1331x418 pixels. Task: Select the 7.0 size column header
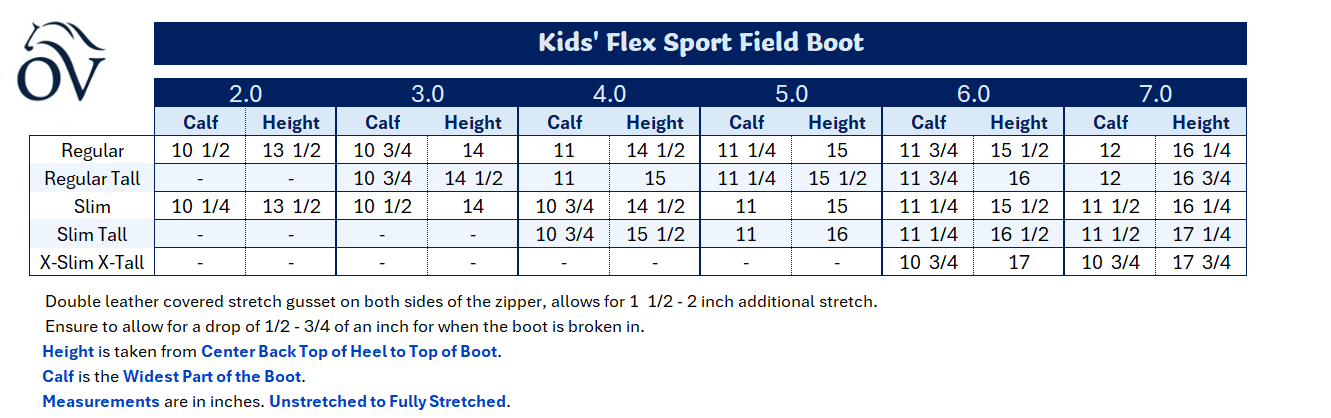(1155, 94)
